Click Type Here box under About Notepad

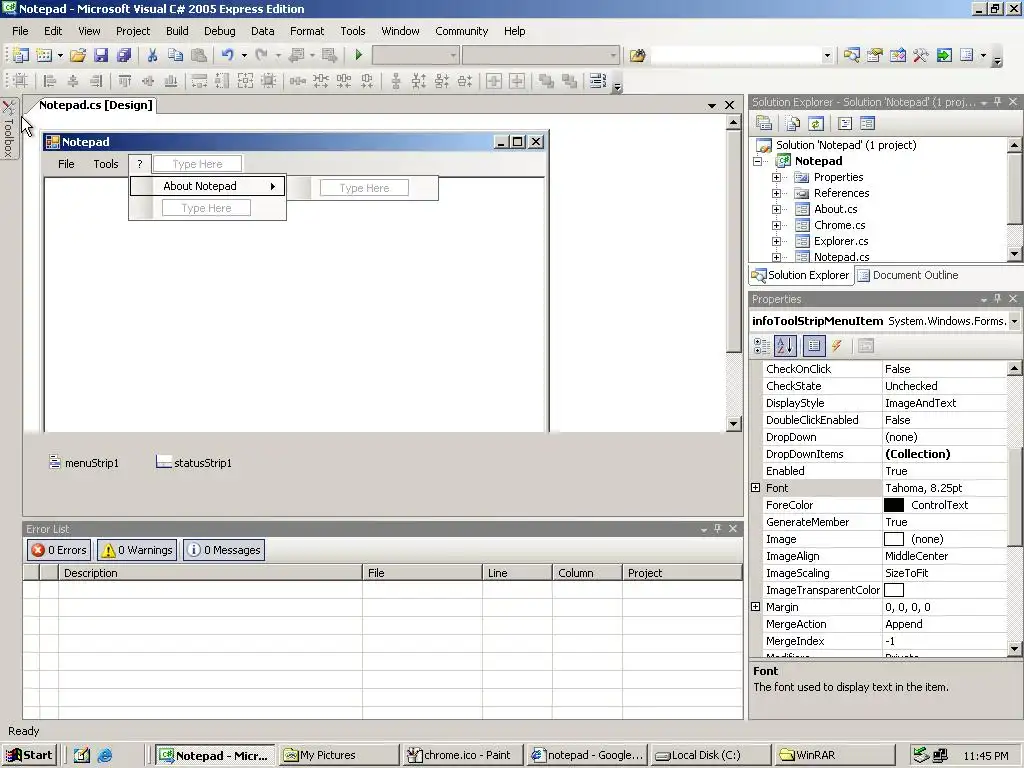click(206, 208)
